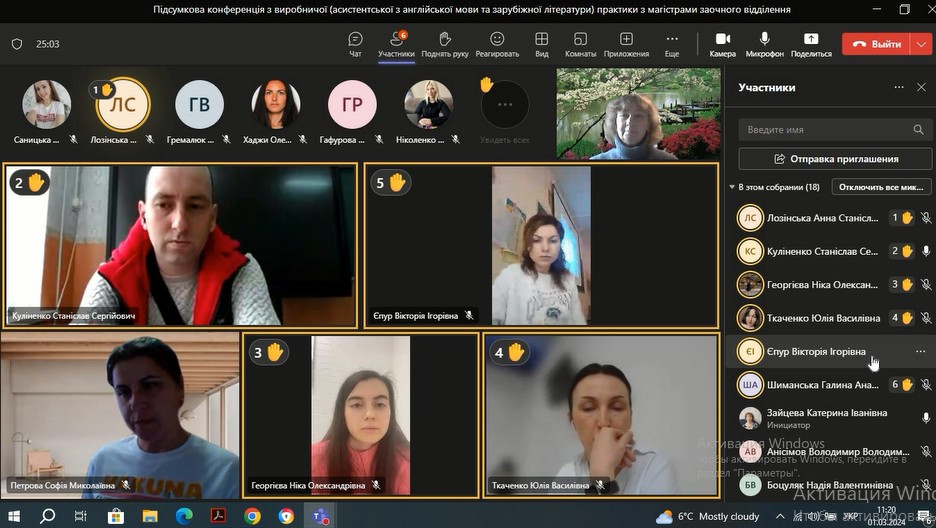Open more options in Участники panel header
Viewport: 936px width, 528px height.
899,87
